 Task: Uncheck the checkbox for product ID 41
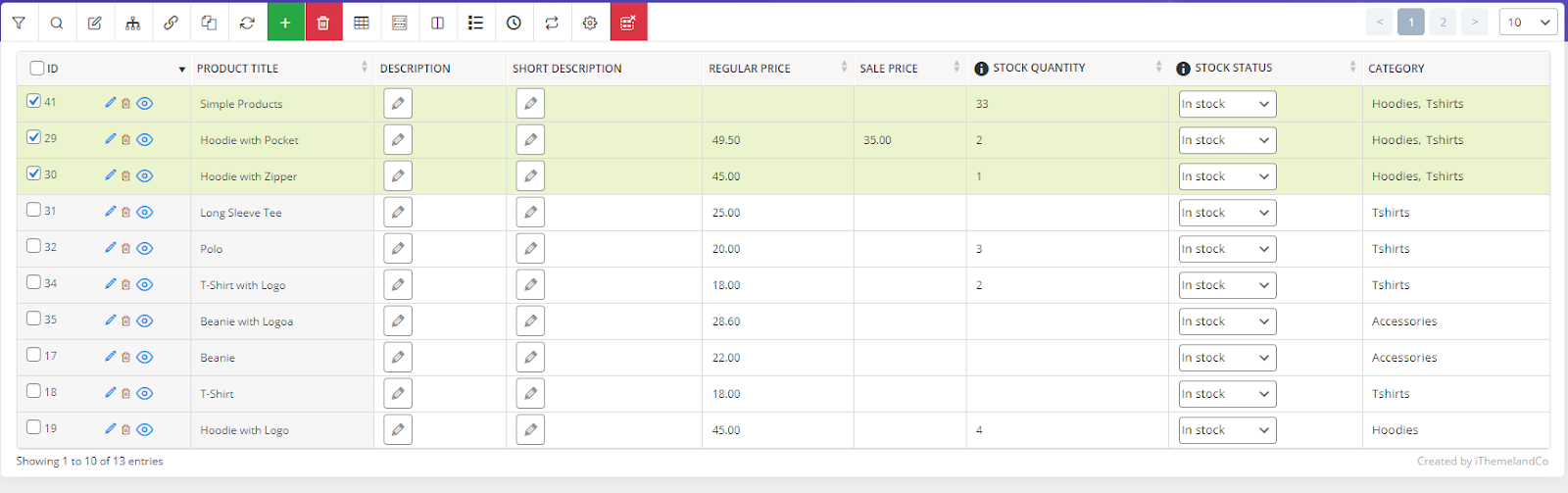[34, 101]
